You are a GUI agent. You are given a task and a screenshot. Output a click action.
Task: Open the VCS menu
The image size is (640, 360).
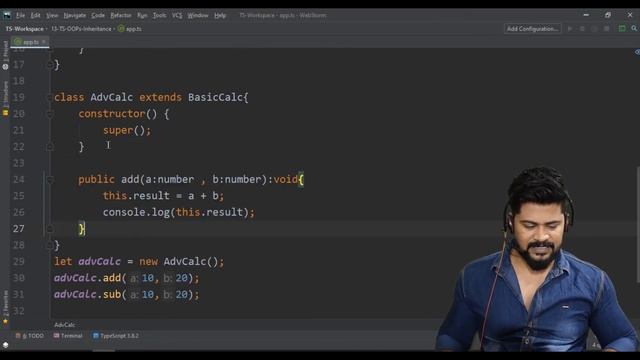point(177,16)
